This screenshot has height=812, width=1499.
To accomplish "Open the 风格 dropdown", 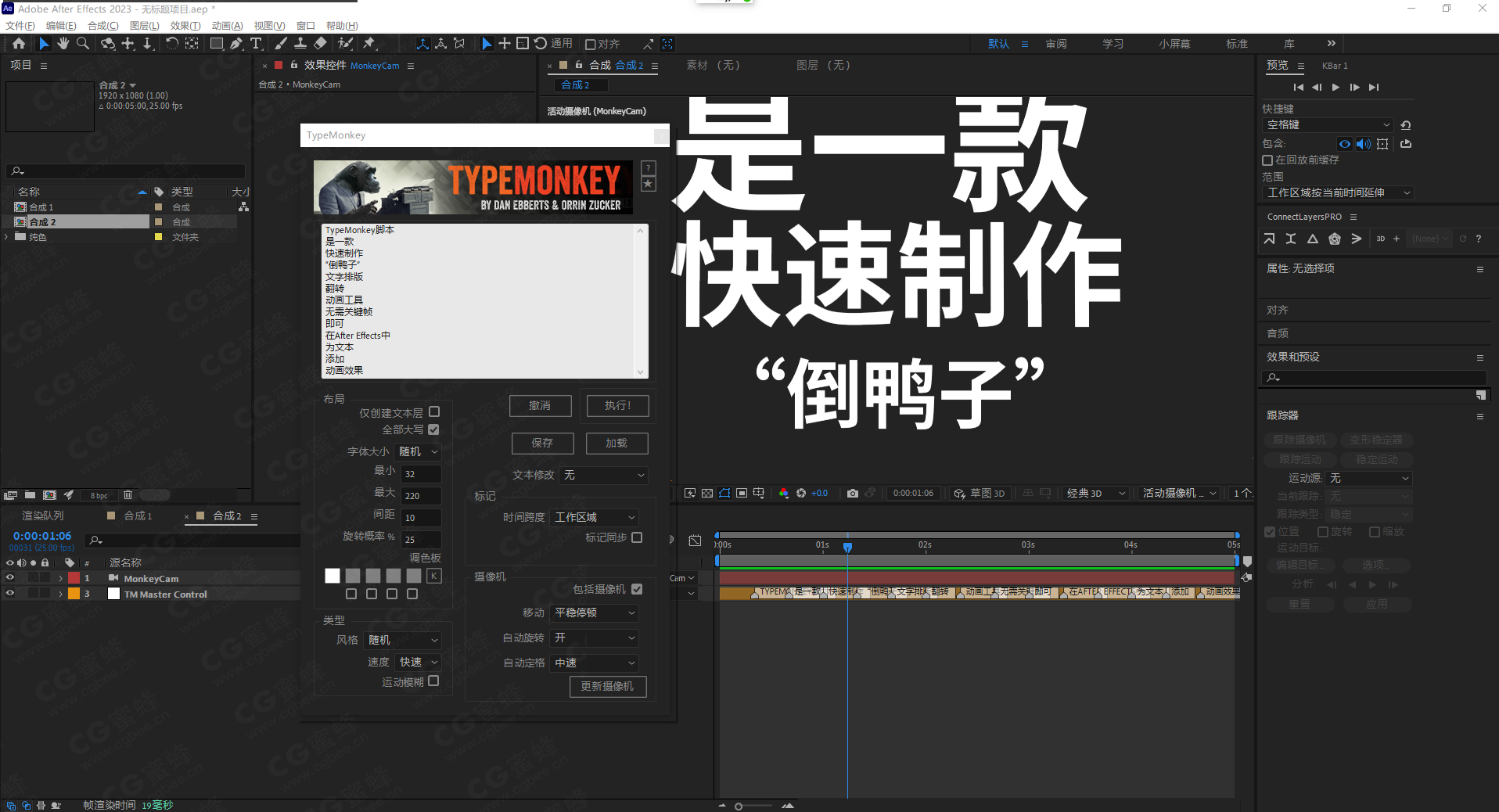I will pyautogui.click(x=403, y=640).
